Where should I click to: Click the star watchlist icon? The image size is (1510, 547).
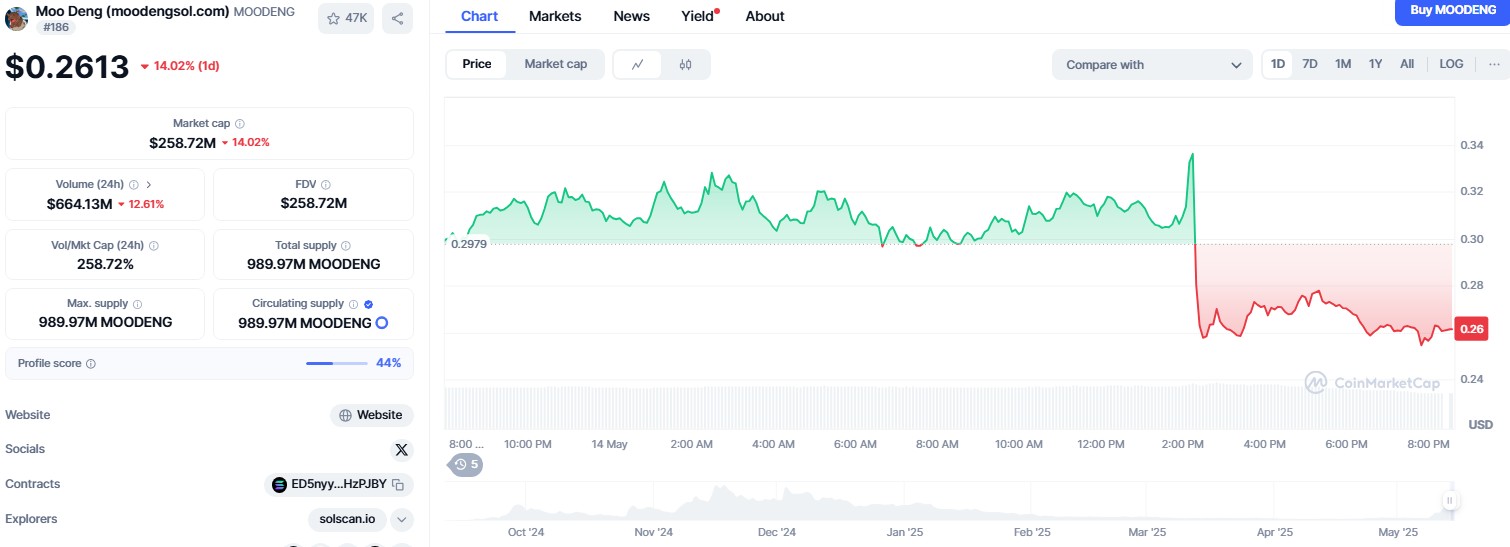tap(334, 18)
